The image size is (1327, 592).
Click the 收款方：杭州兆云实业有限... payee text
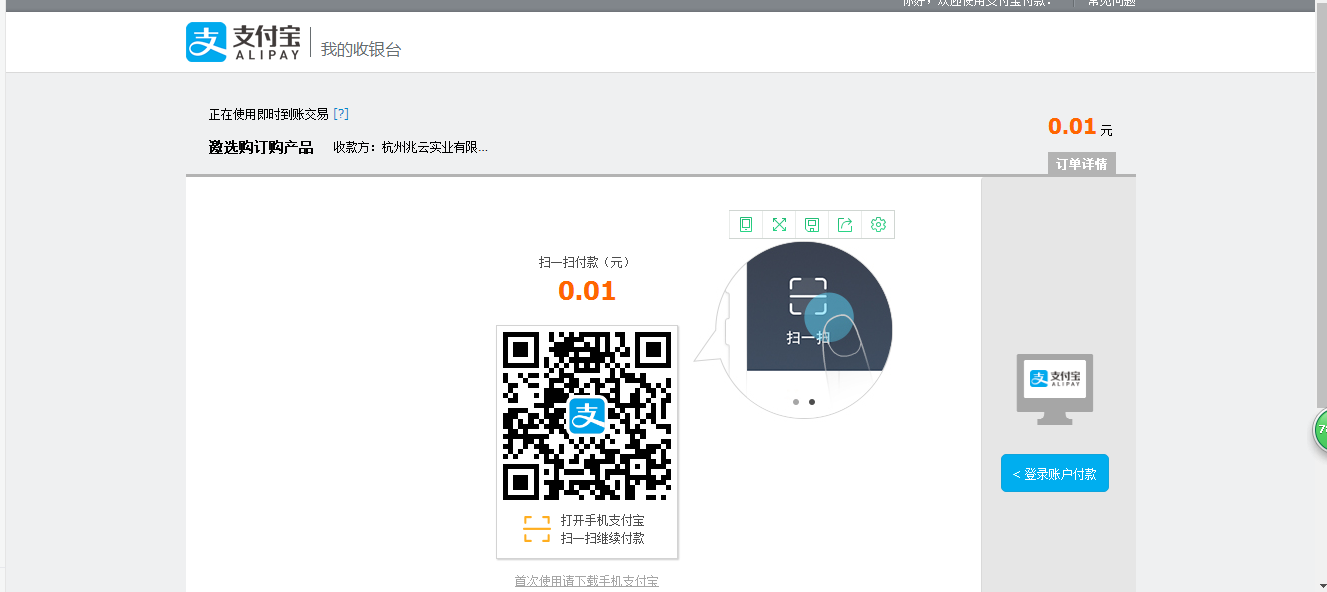point(411,147)
